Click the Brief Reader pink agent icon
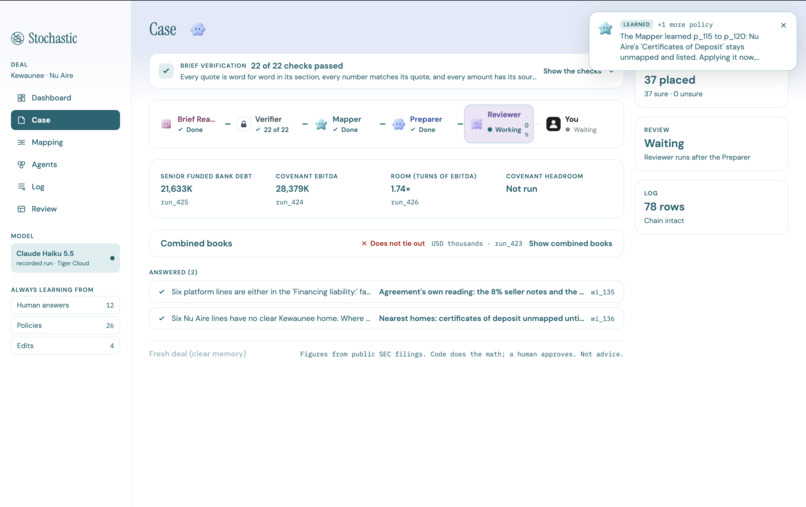 (x=166, y=124)
